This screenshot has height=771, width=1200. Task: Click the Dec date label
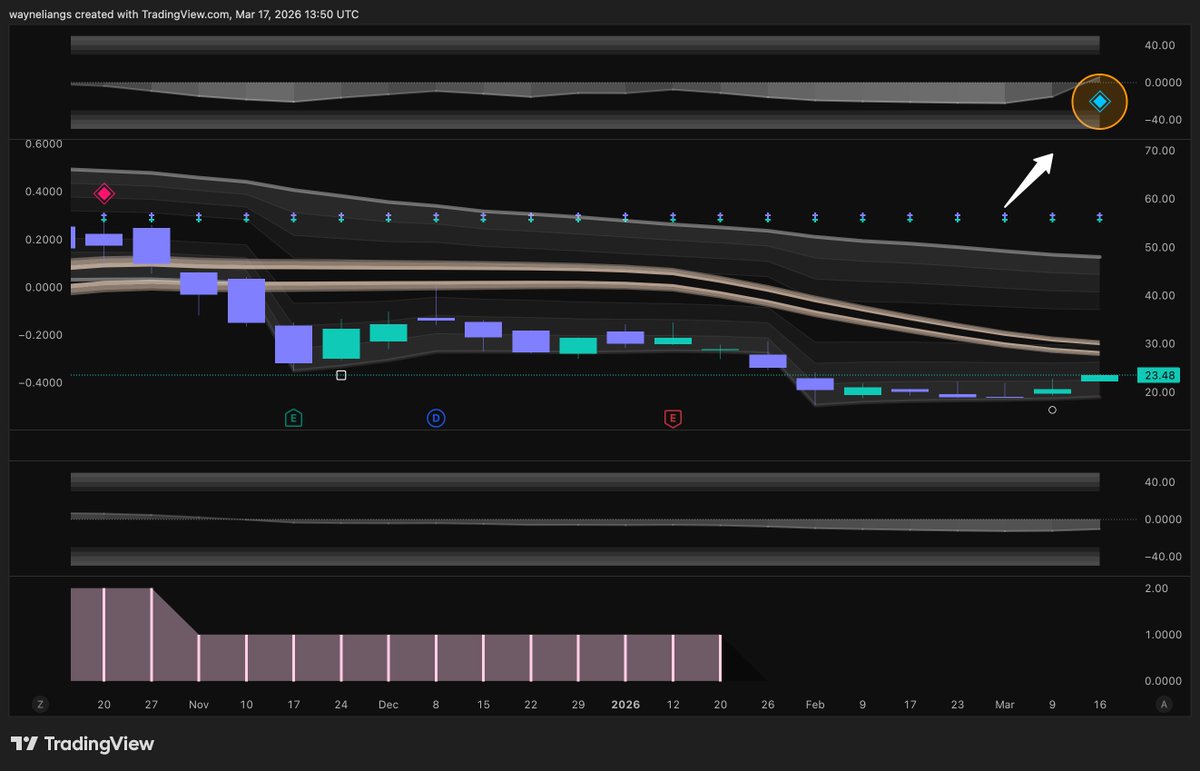click(x=388, y=704)
